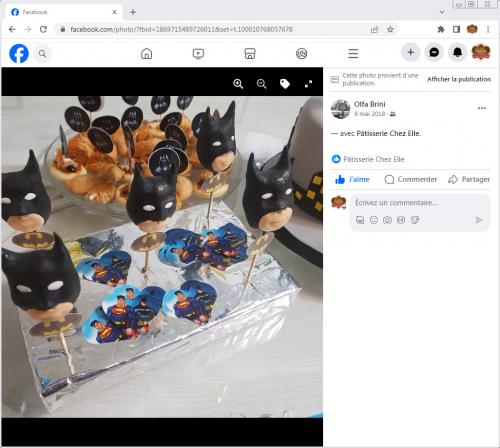500x448 pixels.
Task: Open the tab search chevron
Action: 442,12
